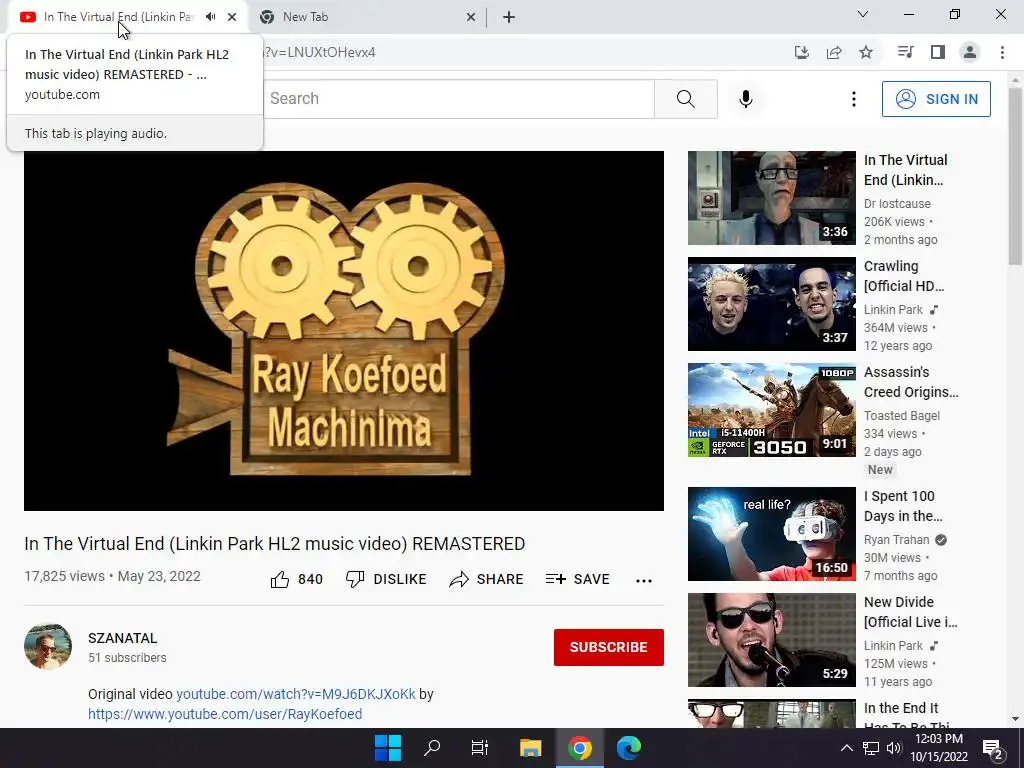Click the address bar URL text
Screen dimensions: 1024x768
(319, 52)
